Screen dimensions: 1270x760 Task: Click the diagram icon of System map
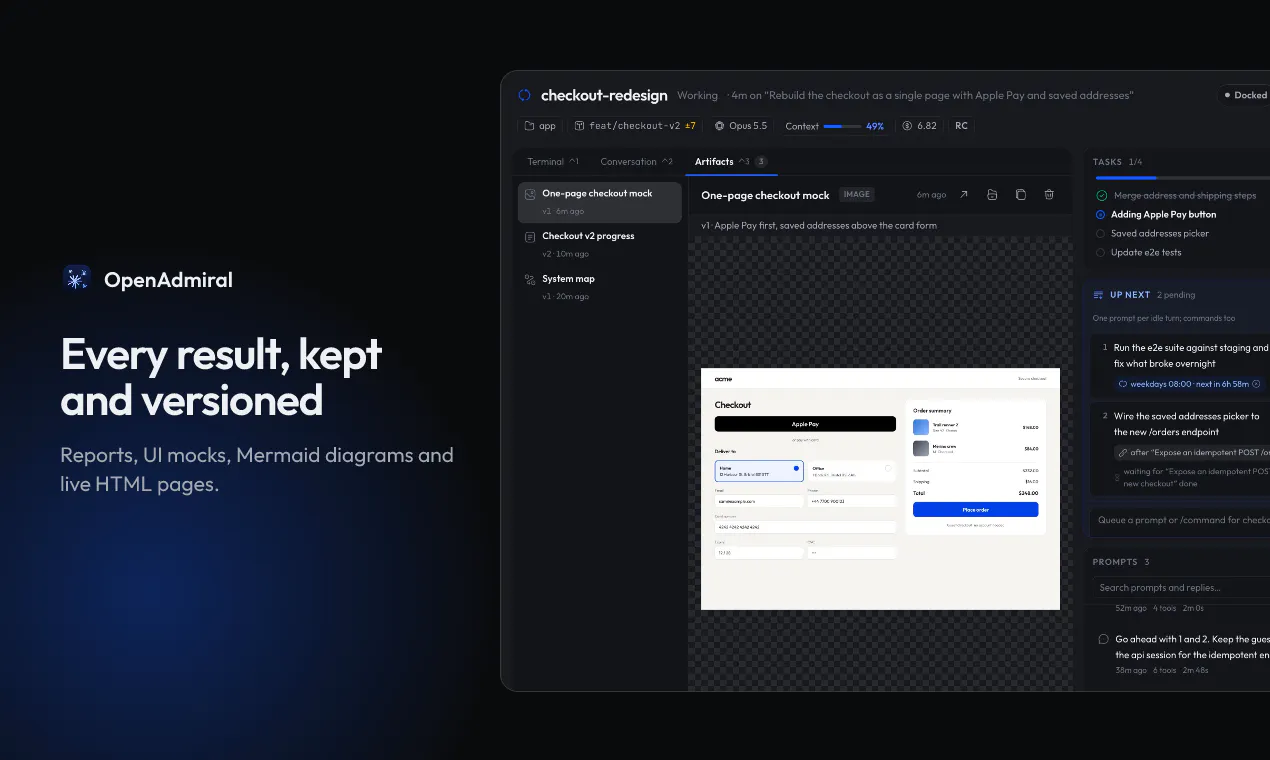[x=530, y=280]
